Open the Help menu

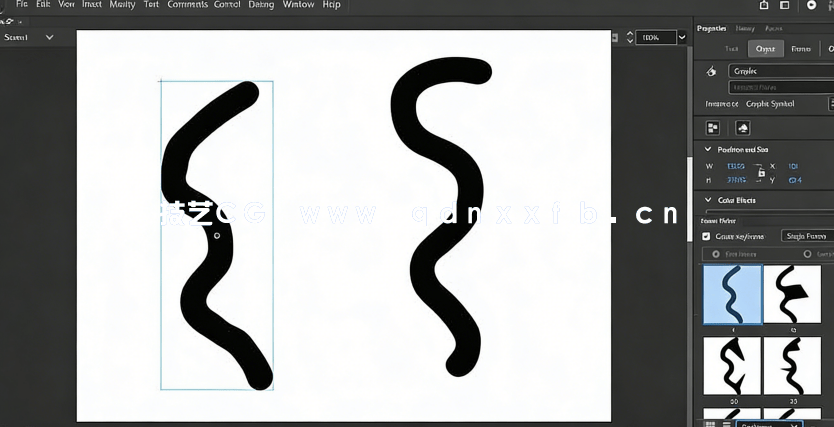coord(331,4)
